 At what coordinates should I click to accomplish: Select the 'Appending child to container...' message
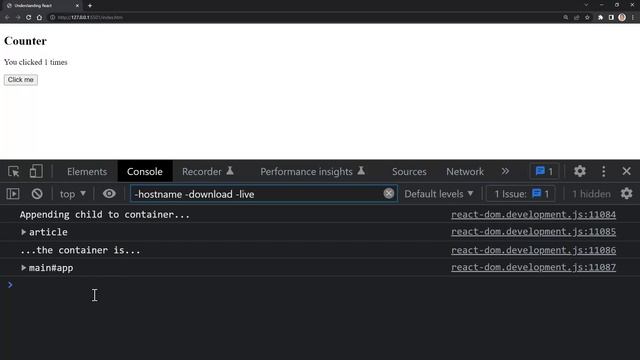coord(105,215)
